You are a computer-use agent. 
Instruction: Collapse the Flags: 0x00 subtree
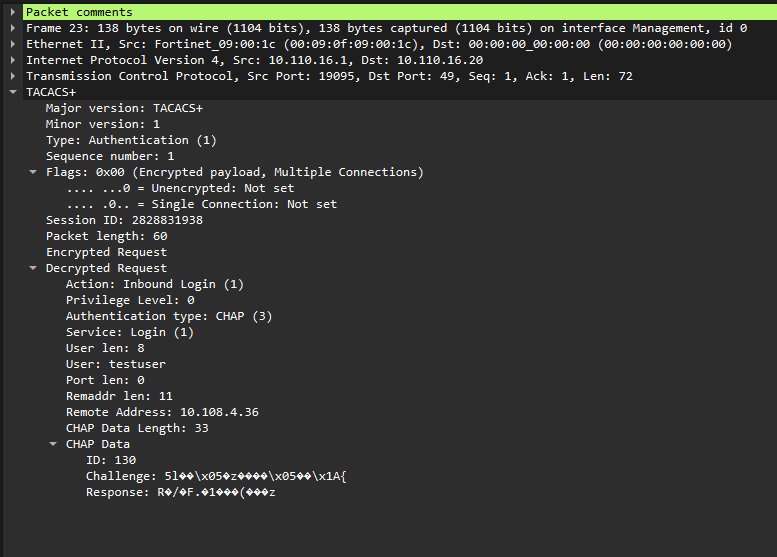[x=33, y=172]
